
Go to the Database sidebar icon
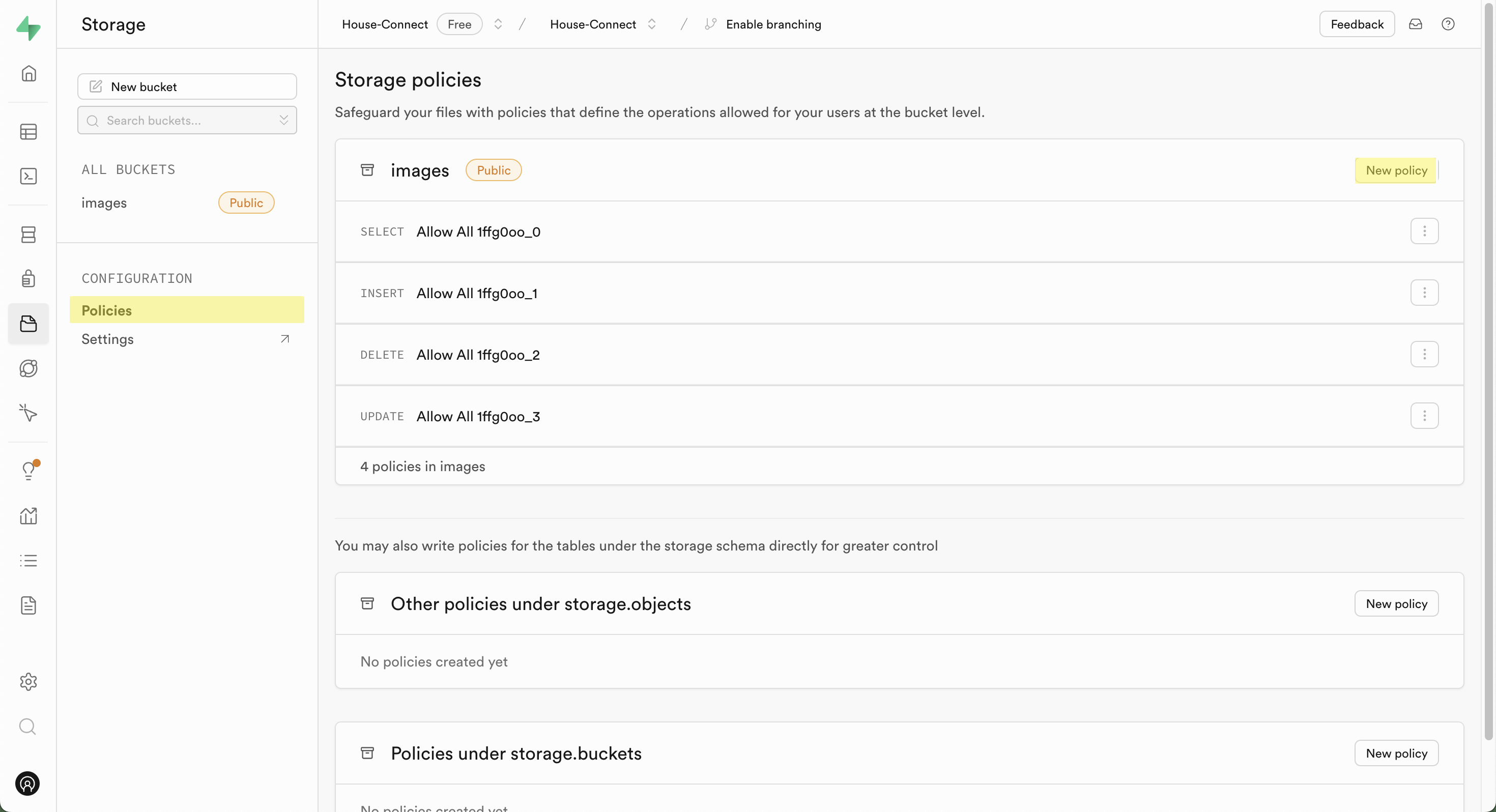pyautogui.click(x=28, y=234)
